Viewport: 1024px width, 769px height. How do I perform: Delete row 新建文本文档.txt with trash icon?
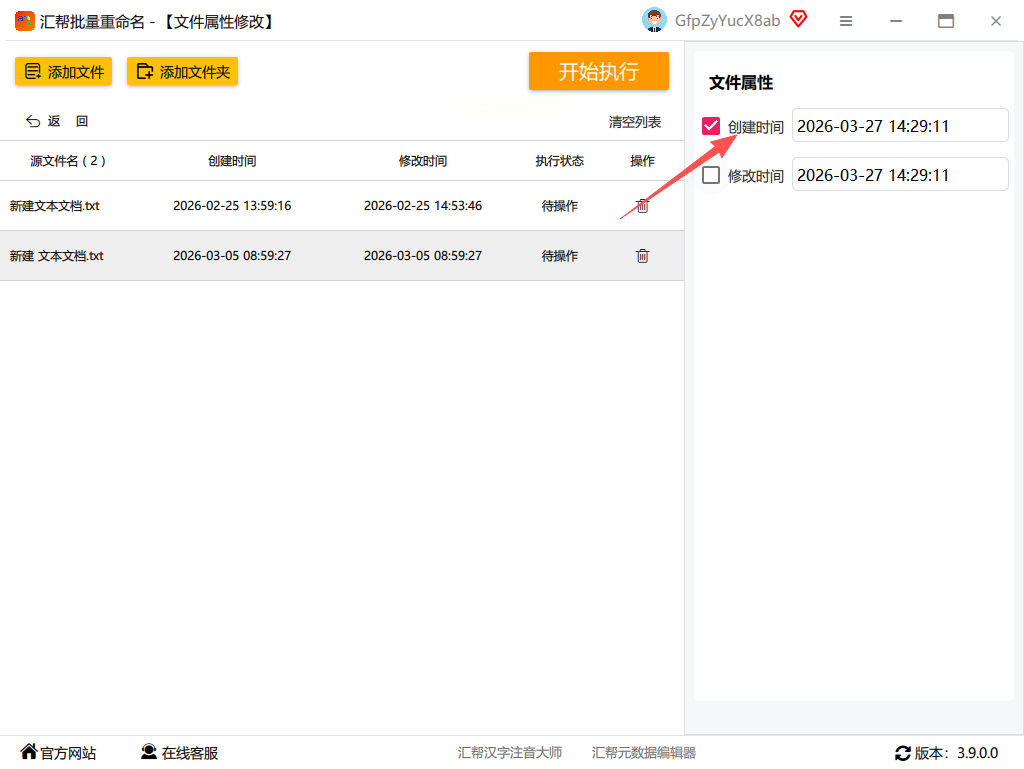pos(643,206)
